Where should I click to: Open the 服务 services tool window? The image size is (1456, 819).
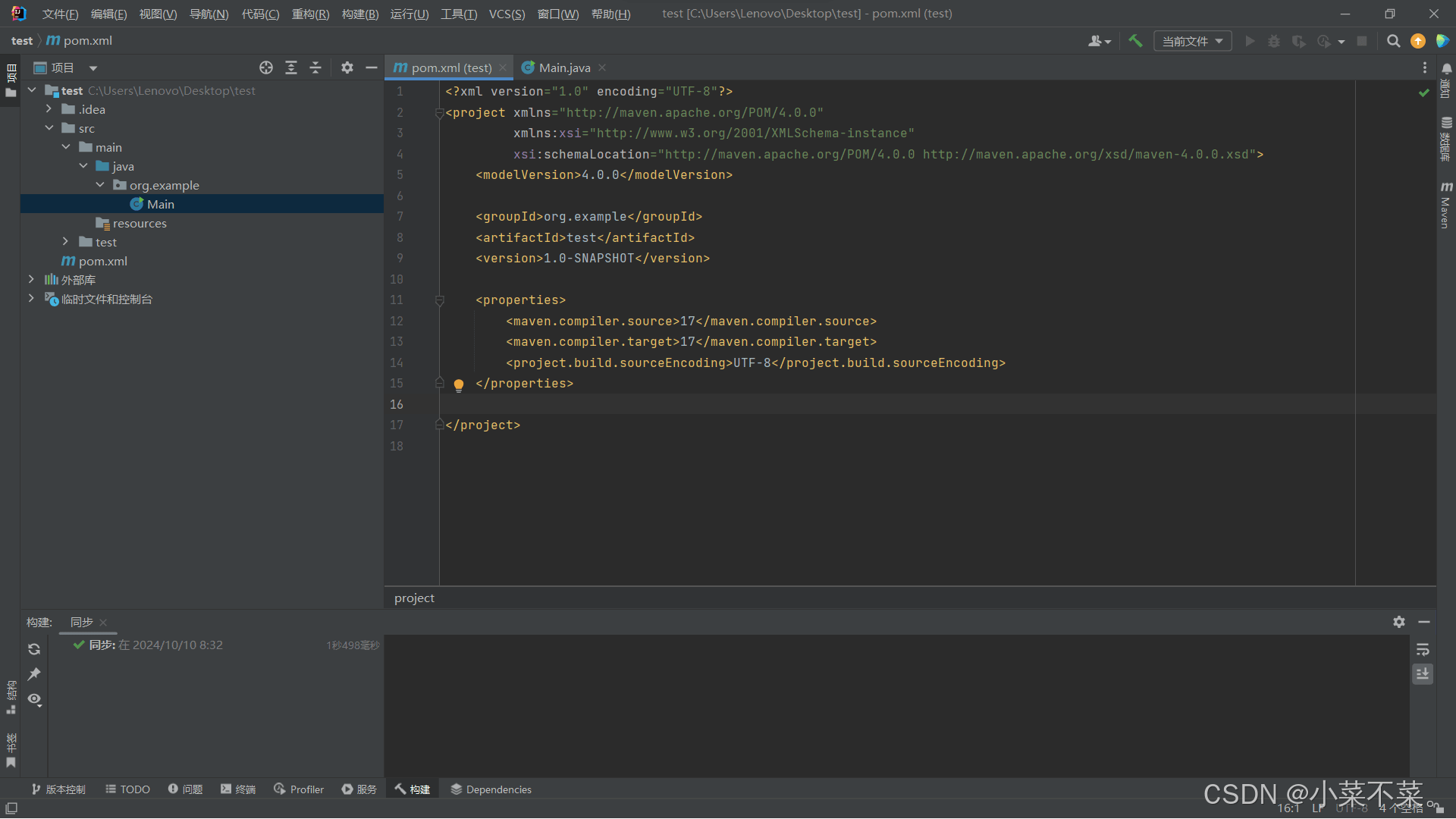359,789
